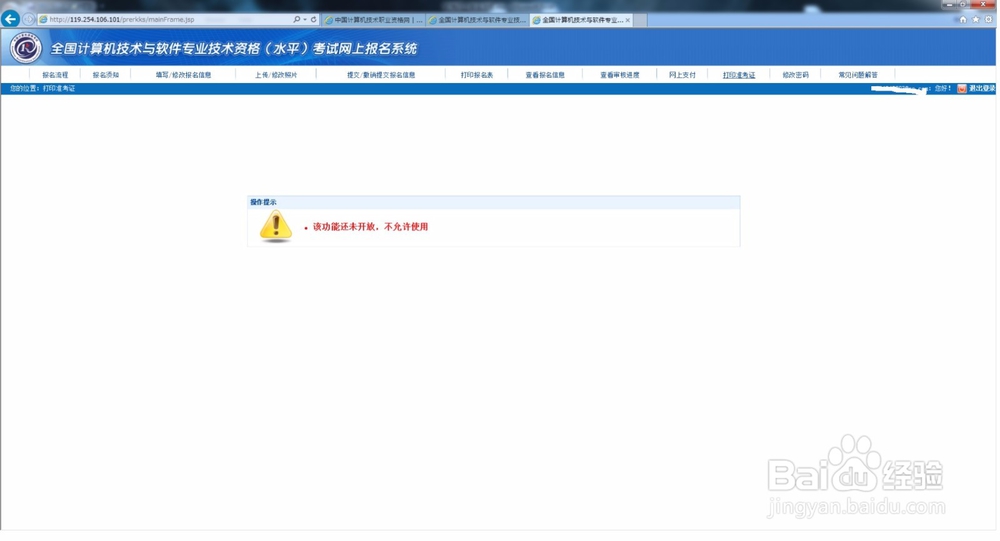Open 提交/撤销提交报名信息 menu item

click(381, 75)
